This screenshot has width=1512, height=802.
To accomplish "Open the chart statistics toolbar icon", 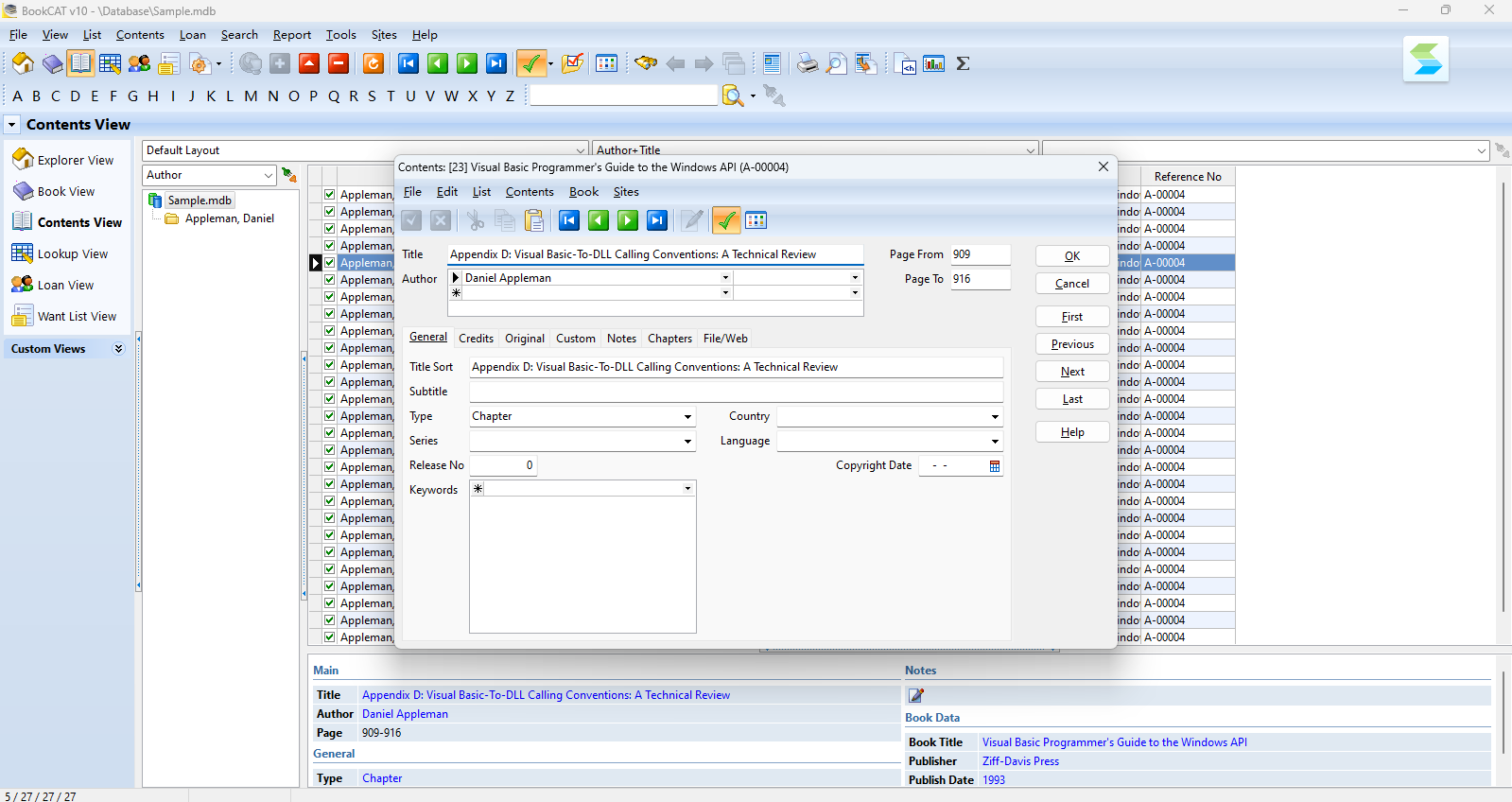I will pyautogui.click(x=934, y=63).
